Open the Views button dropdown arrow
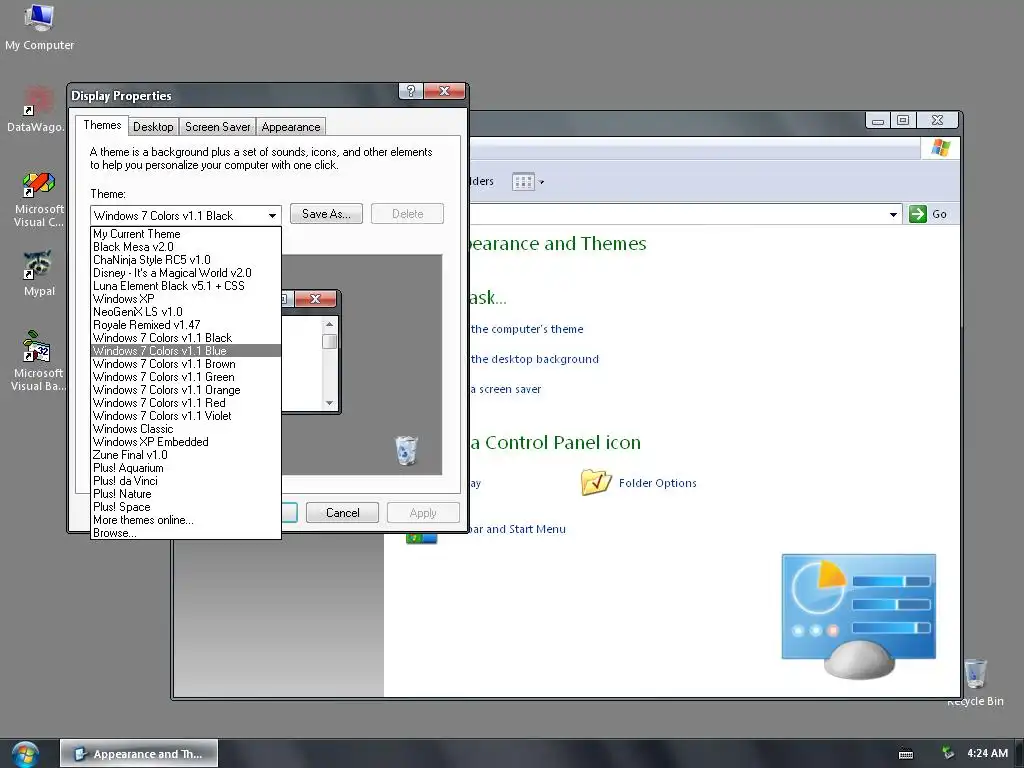Screen dimensions: 1024x768 [541, 182]
